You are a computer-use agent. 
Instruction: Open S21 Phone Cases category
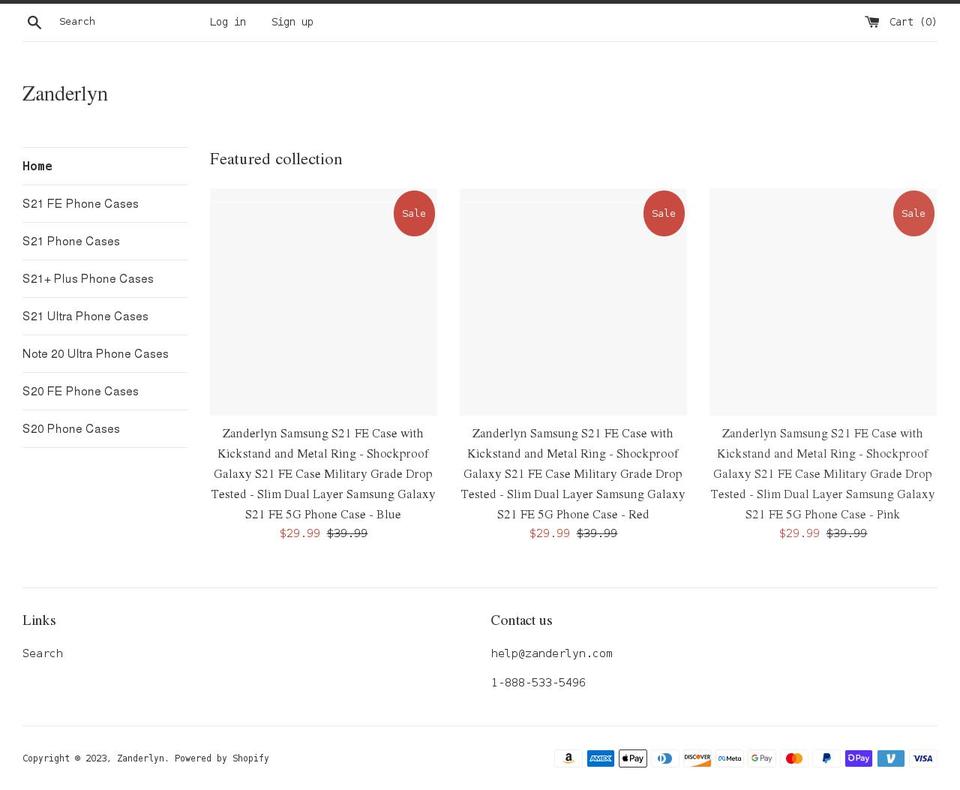pos(71,241)
